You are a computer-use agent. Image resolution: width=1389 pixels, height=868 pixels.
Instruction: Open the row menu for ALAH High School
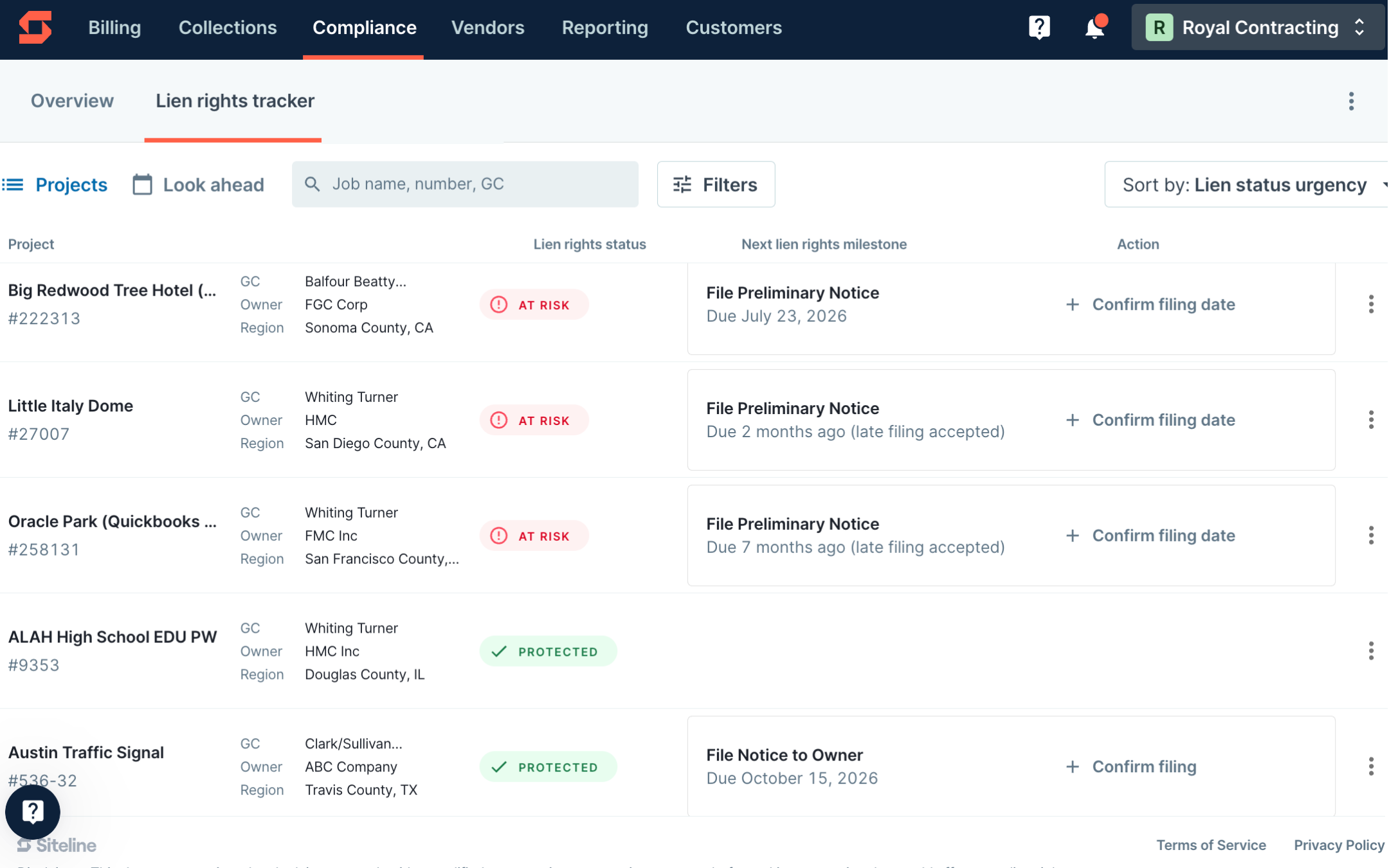tap(1371, 651)
